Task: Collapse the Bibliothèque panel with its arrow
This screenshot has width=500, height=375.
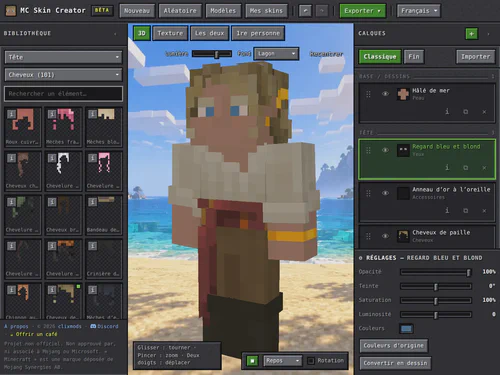Action: click(x=115, y=34)
